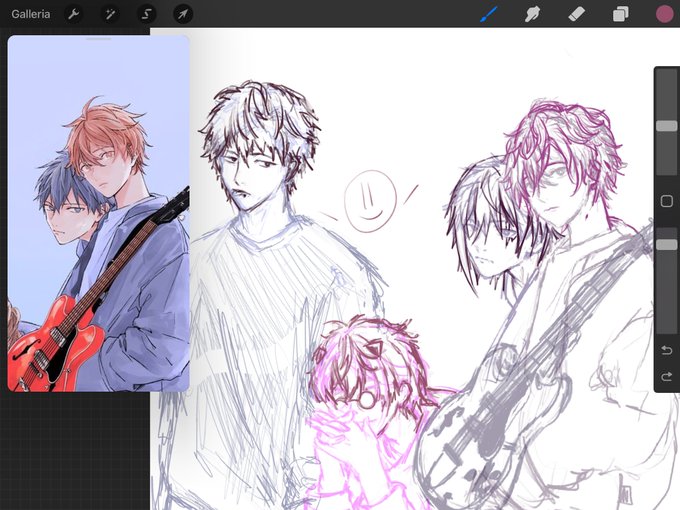Click the brush size slider handle
Viewport: 680px width, 510px height.
[x=667, y=126]
